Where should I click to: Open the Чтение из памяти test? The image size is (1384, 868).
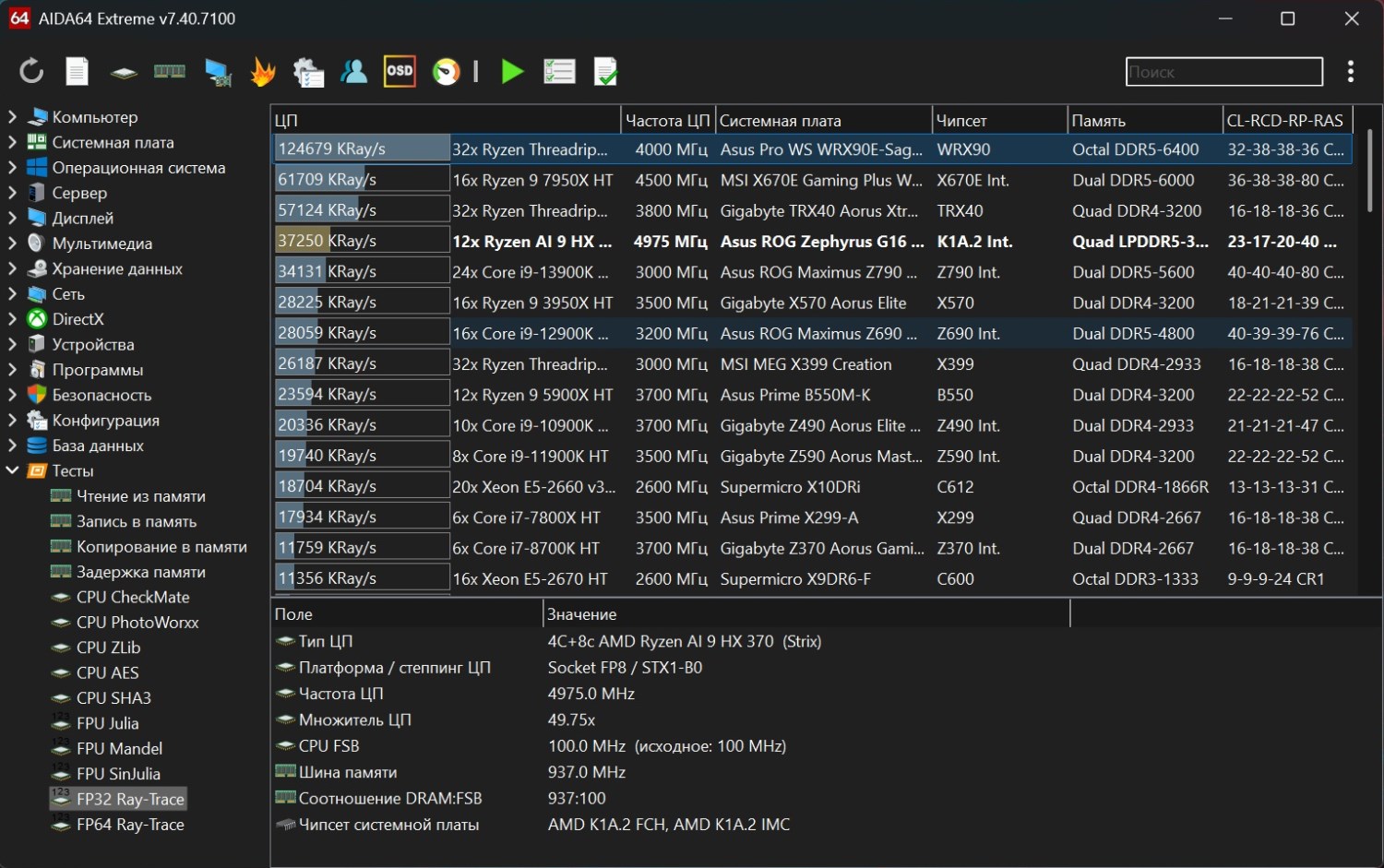pos(140,496)
